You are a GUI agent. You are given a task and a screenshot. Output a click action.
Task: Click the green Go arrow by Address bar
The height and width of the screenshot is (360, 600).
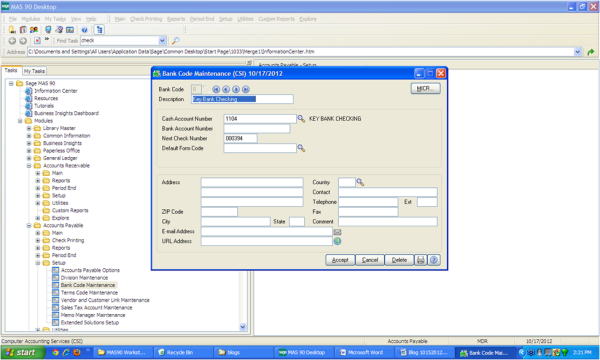click(x=590, y=52)
